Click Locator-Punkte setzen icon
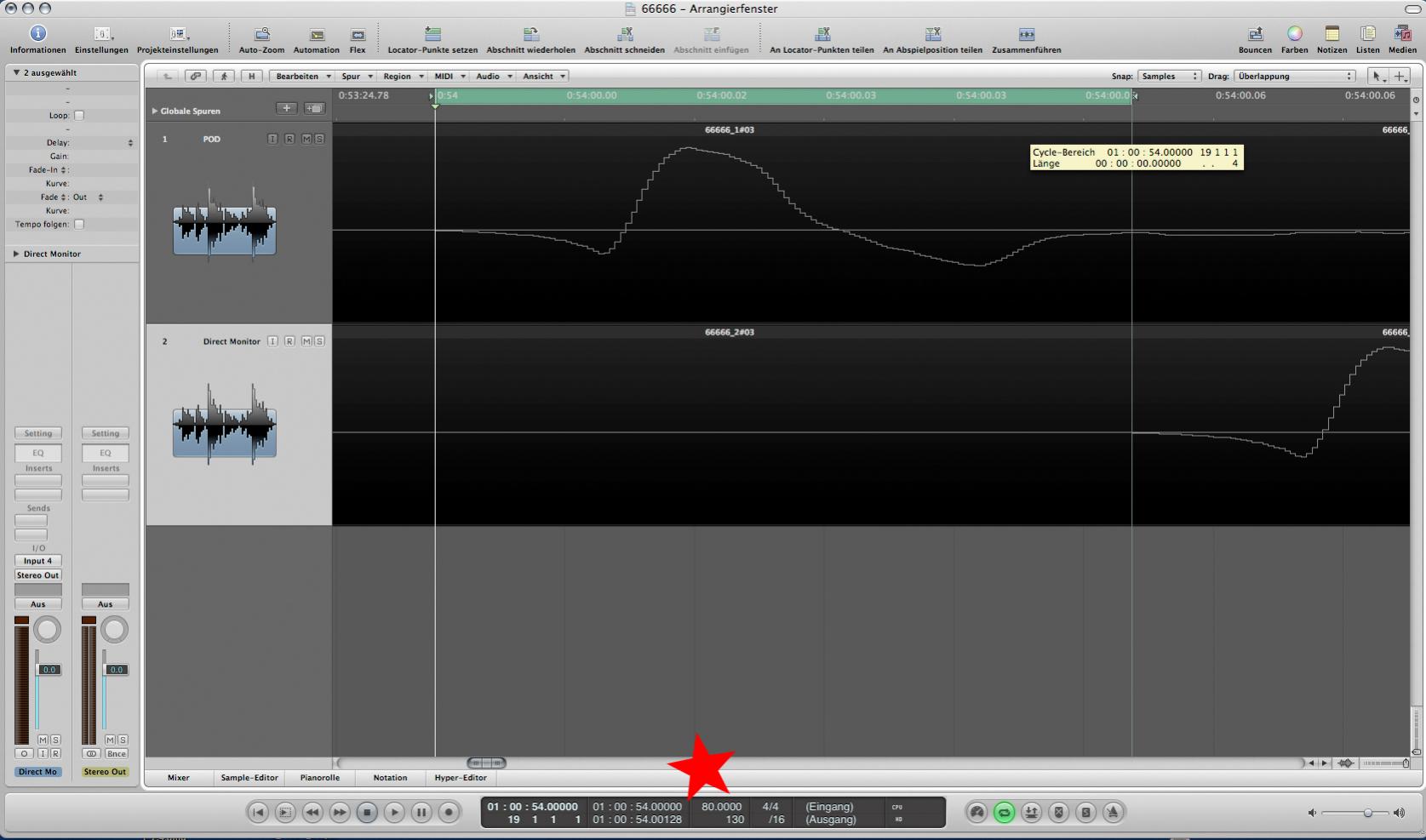 point(432,34)
